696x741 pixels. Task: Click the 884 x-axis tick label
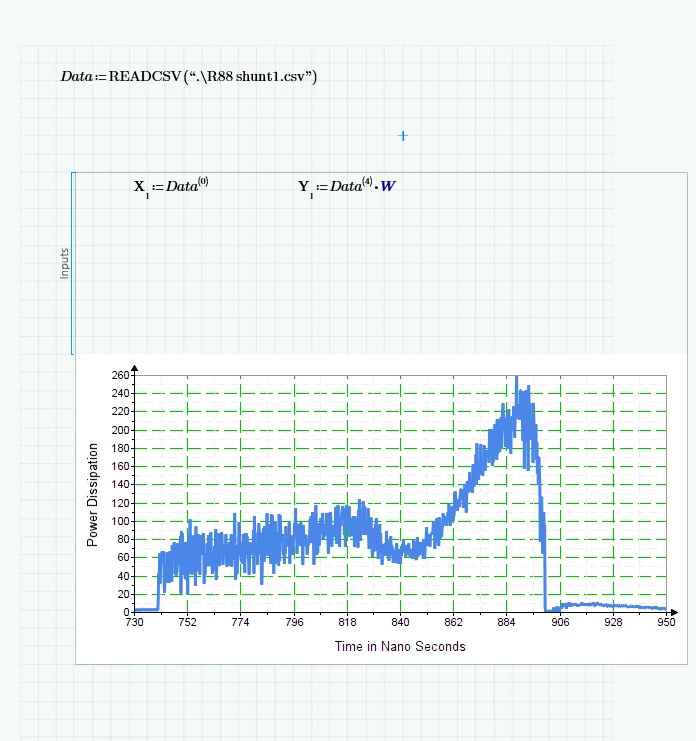pos(506,622)
